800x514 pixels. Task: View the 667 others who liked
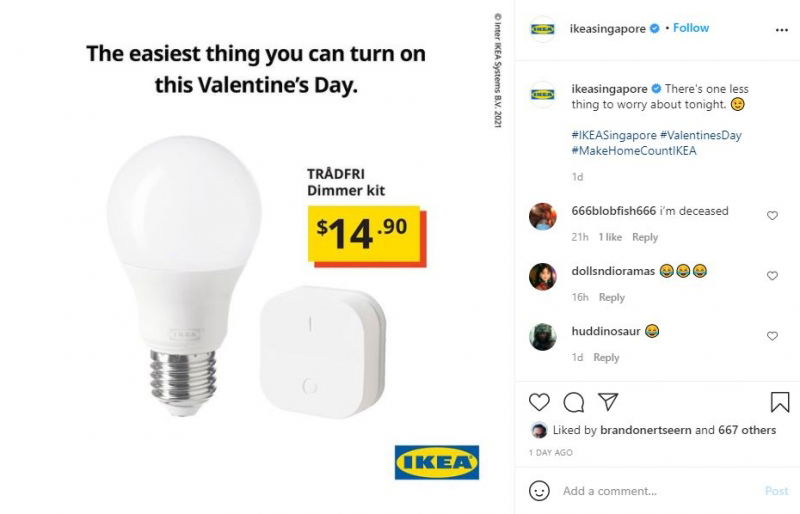coord(747,430)
